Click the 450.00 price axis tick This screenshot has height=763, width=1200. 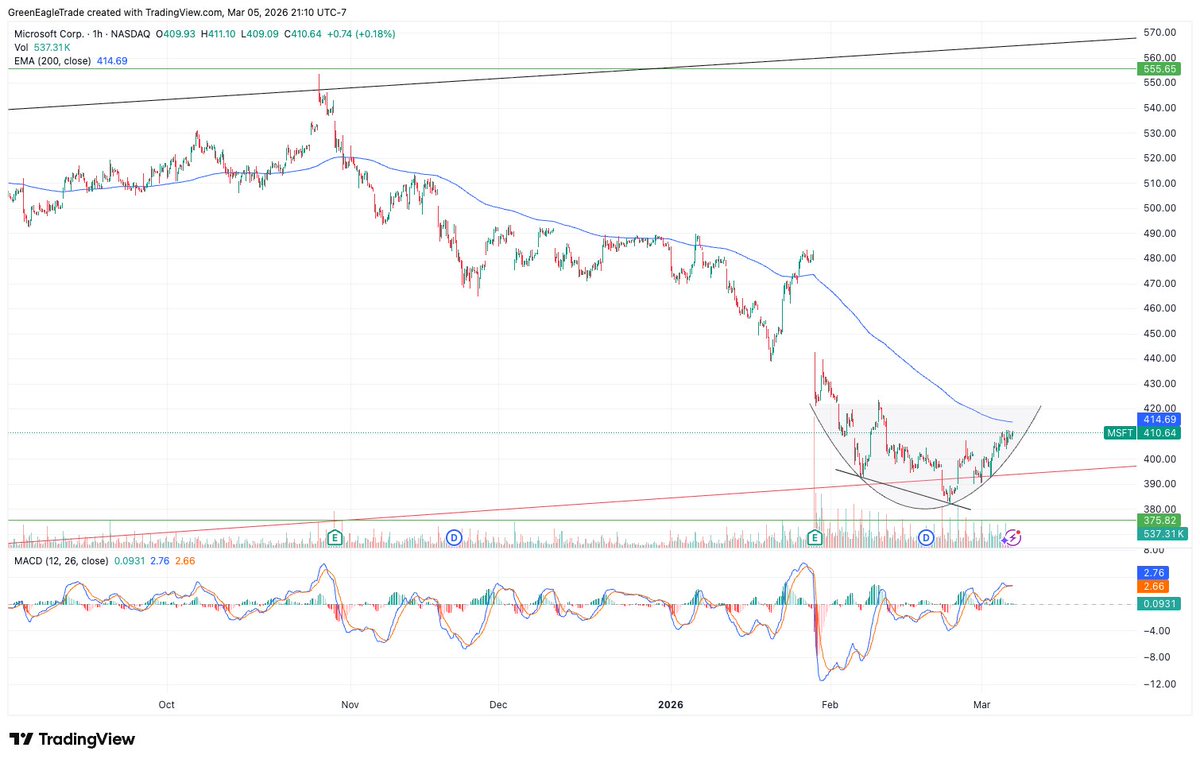(1159, 333)
